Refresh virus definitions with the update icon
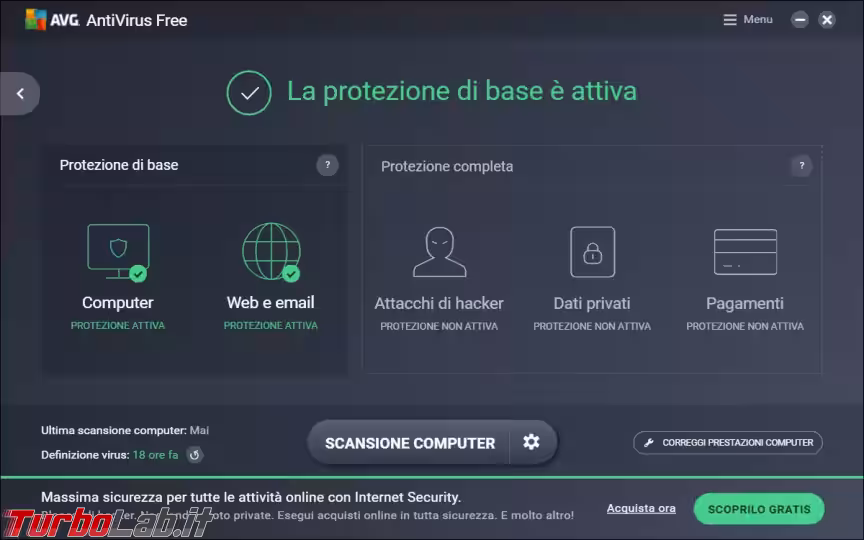This screenshot has height=540, width=864. (x=194, y=455)
